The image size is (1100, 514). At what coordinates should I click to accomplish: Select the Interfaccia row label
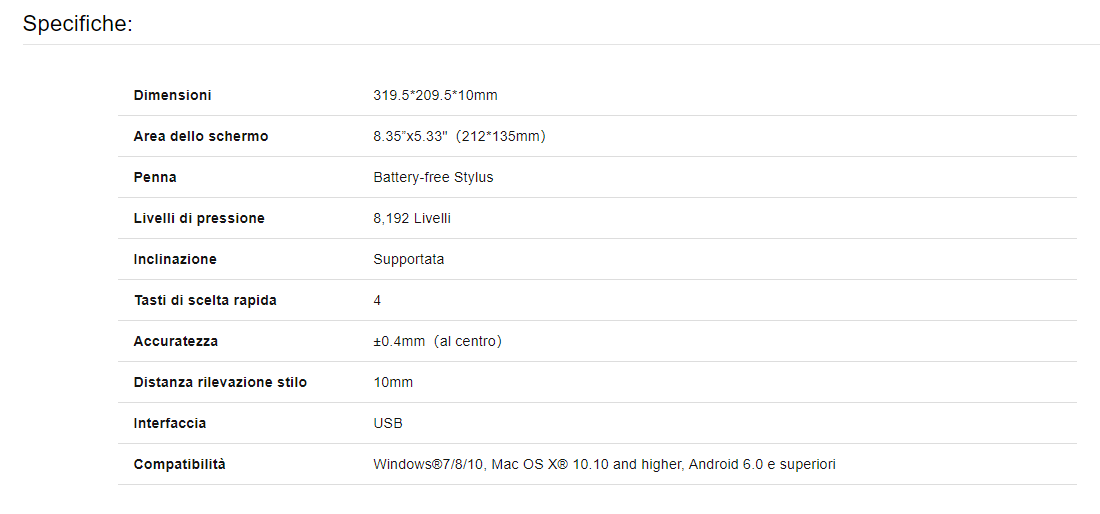coord(170,424)
